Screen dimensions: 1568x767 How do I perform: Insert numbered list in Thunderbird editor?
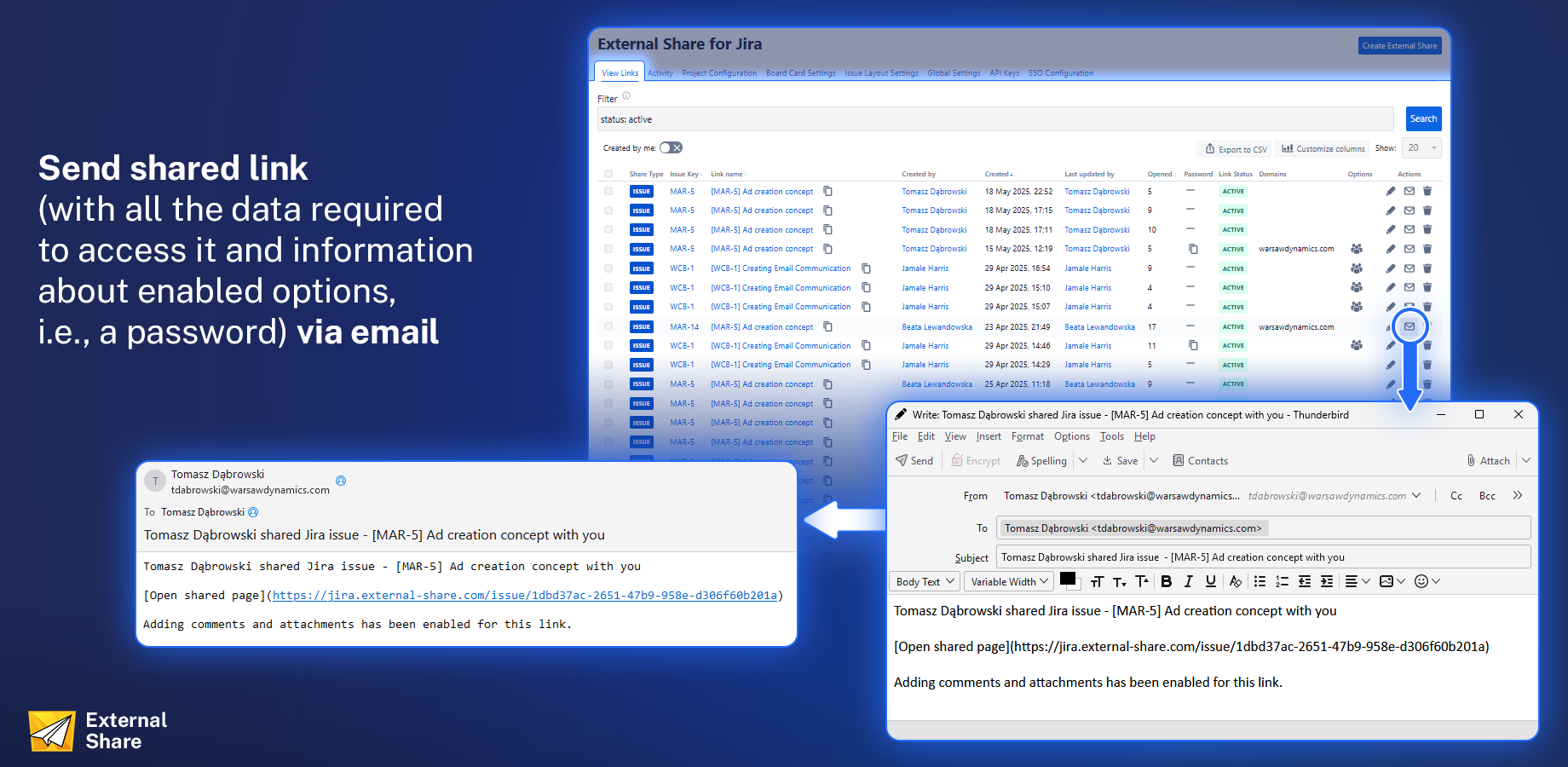tap(1282, 581)
